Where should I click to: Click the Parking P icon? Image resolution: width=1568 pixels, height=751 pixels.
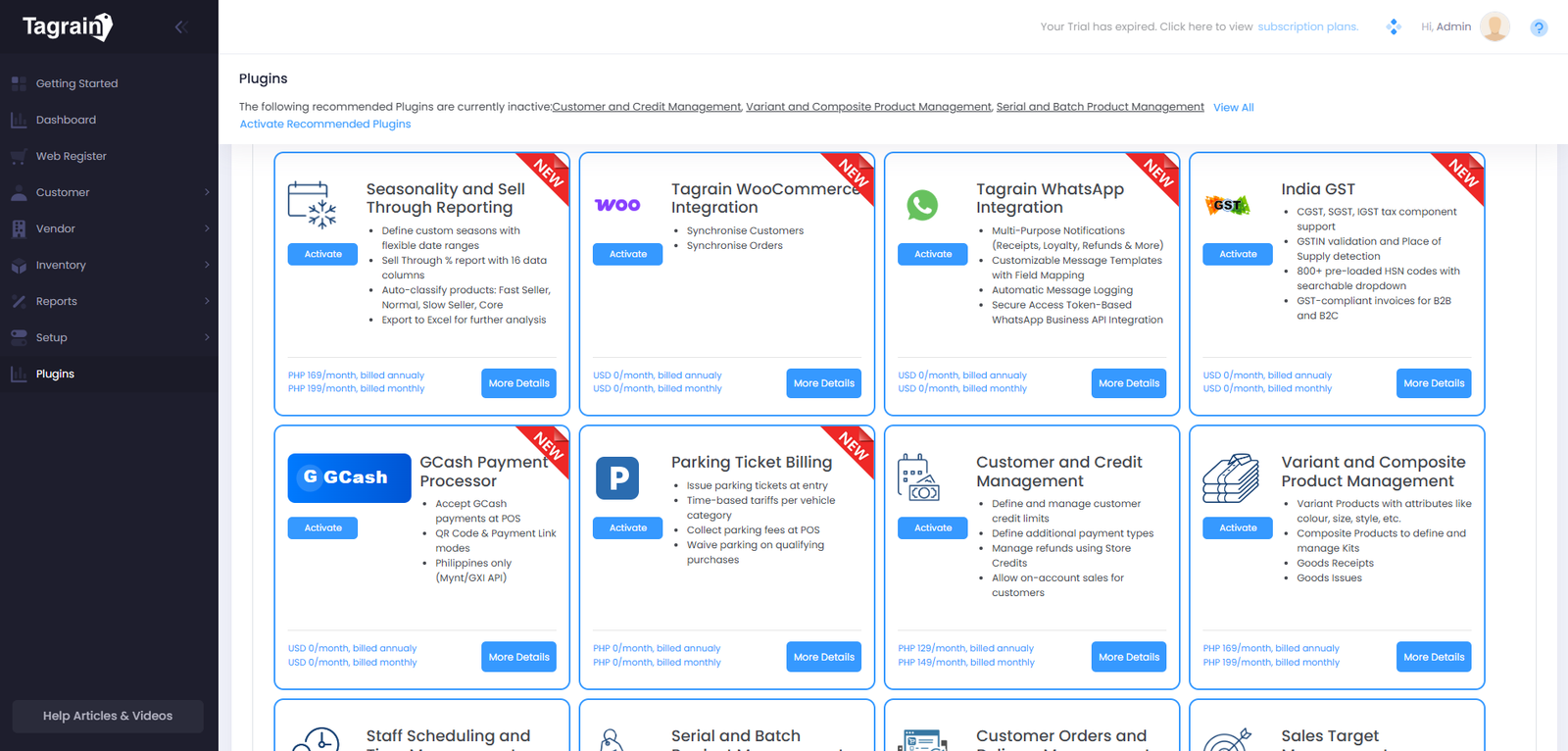coord(617,478)
